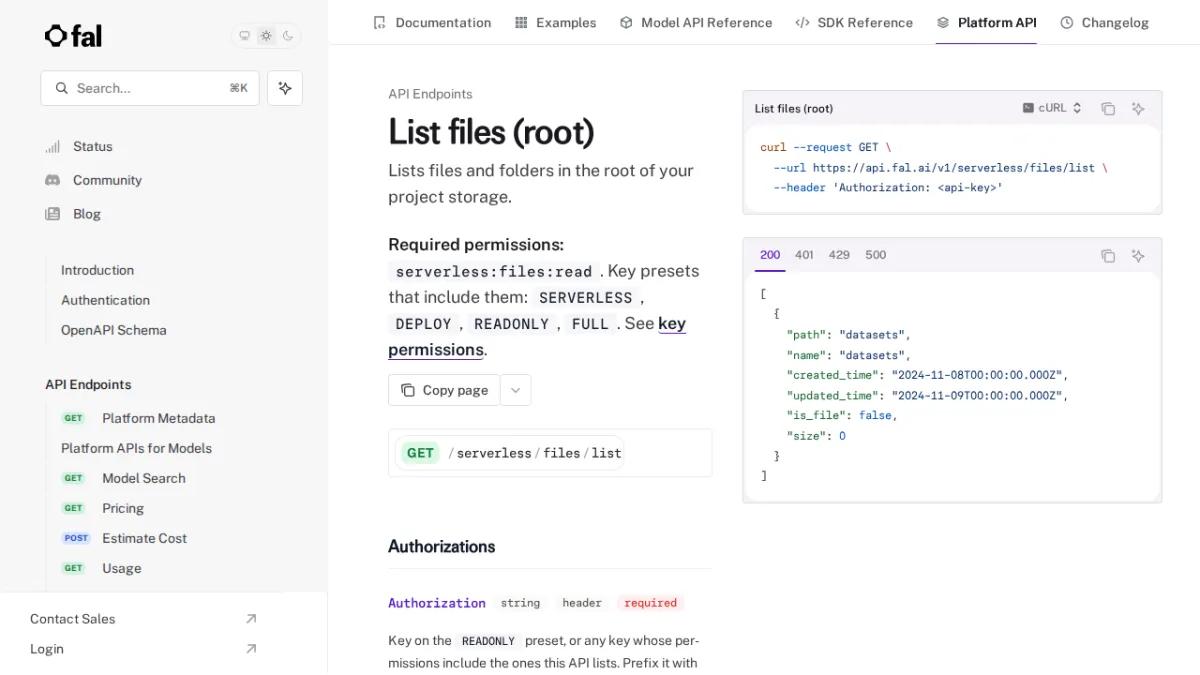Go to Introduction page

[x=97, y=270]
